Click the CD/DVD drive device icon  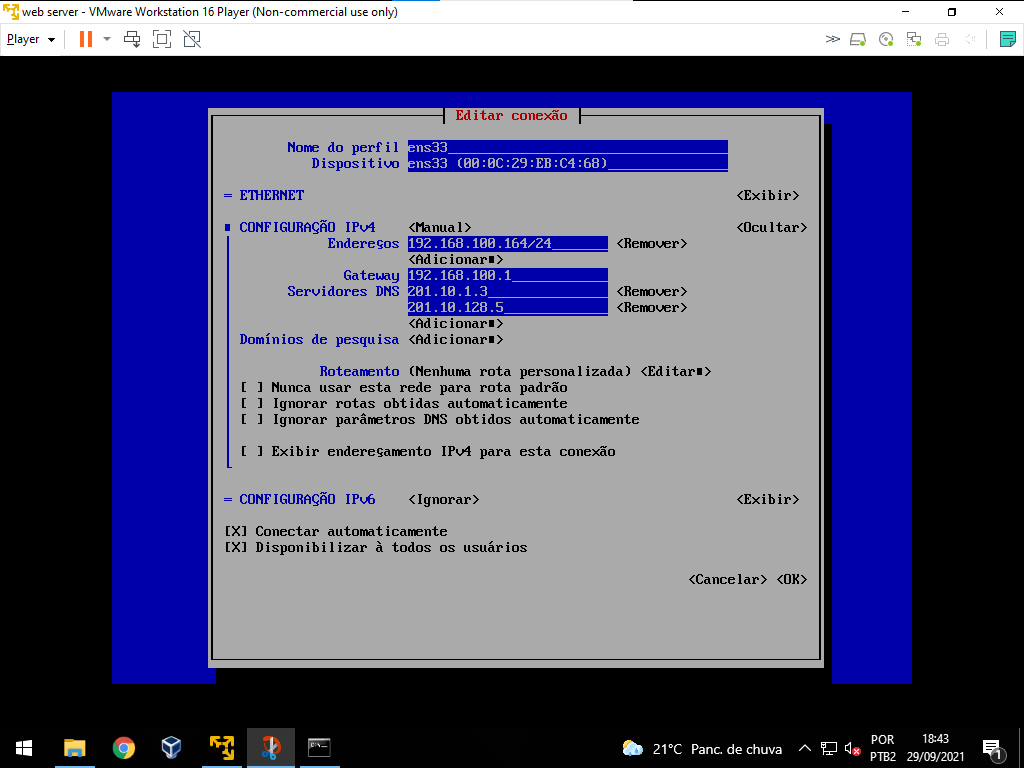[x=886, y=40]
